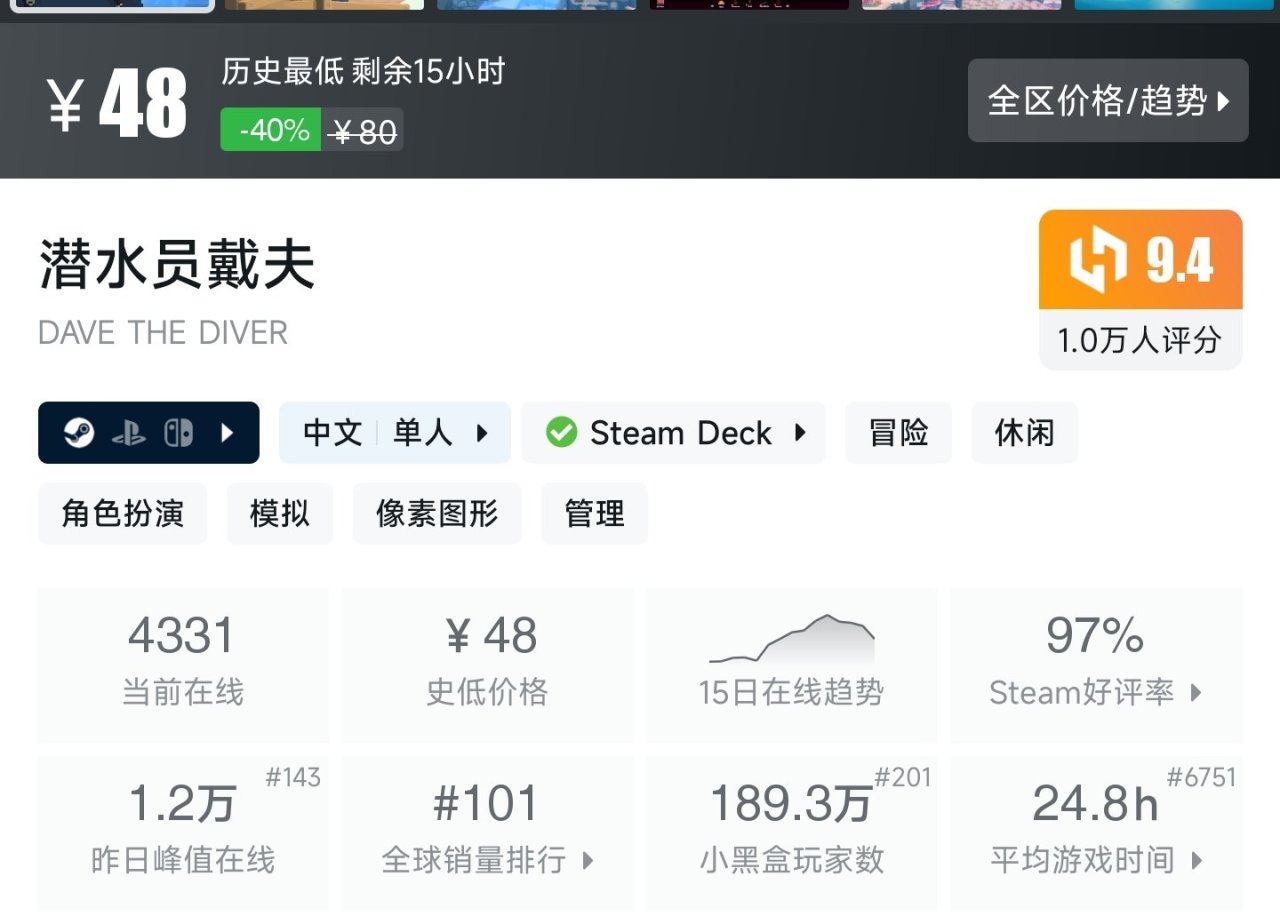Open the 1.2万 昨日峰值在线 stat
Screen dimensions: 1280x924
[183, 832]
